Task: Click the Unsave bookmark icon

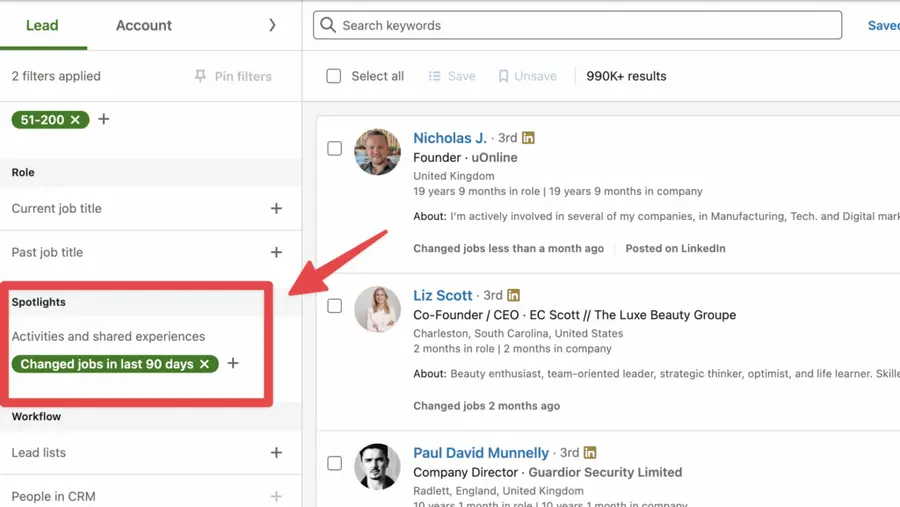Action: click(x=503, y=76)
